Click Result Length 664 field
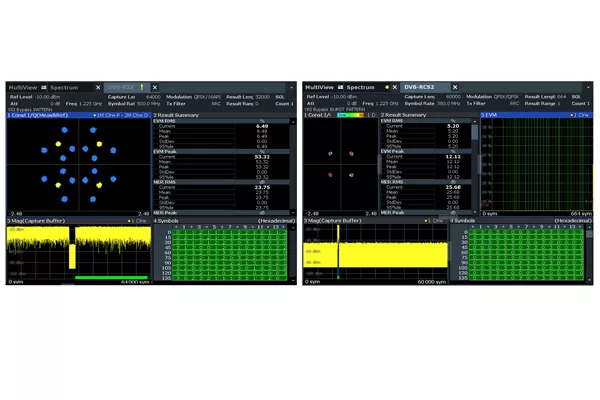The image size is (600, 400). [x=545, y=96]
